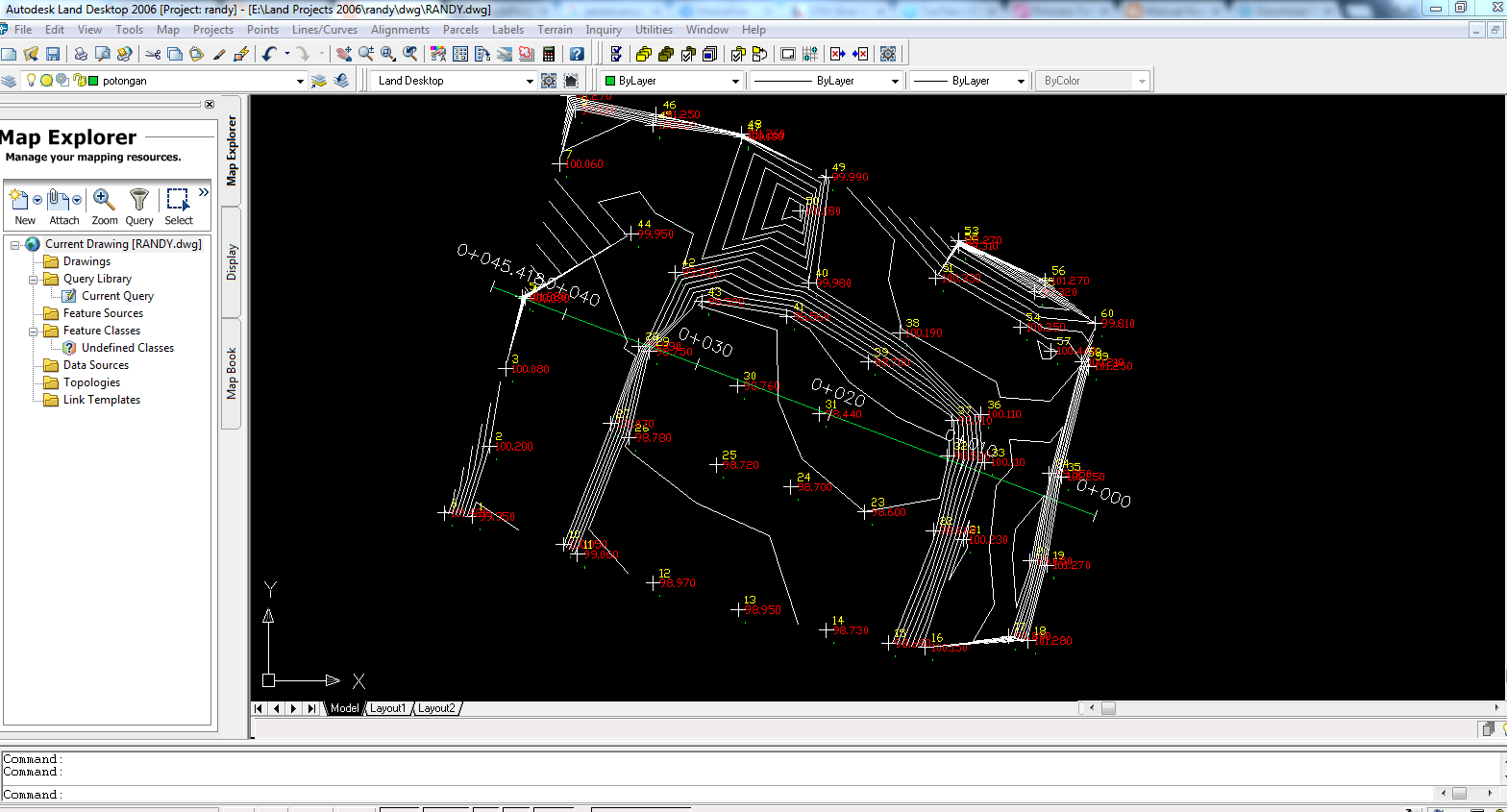Switch to the Layout1 tab
The height and width of the screenshot is (812, 1507).
[387, 708]
